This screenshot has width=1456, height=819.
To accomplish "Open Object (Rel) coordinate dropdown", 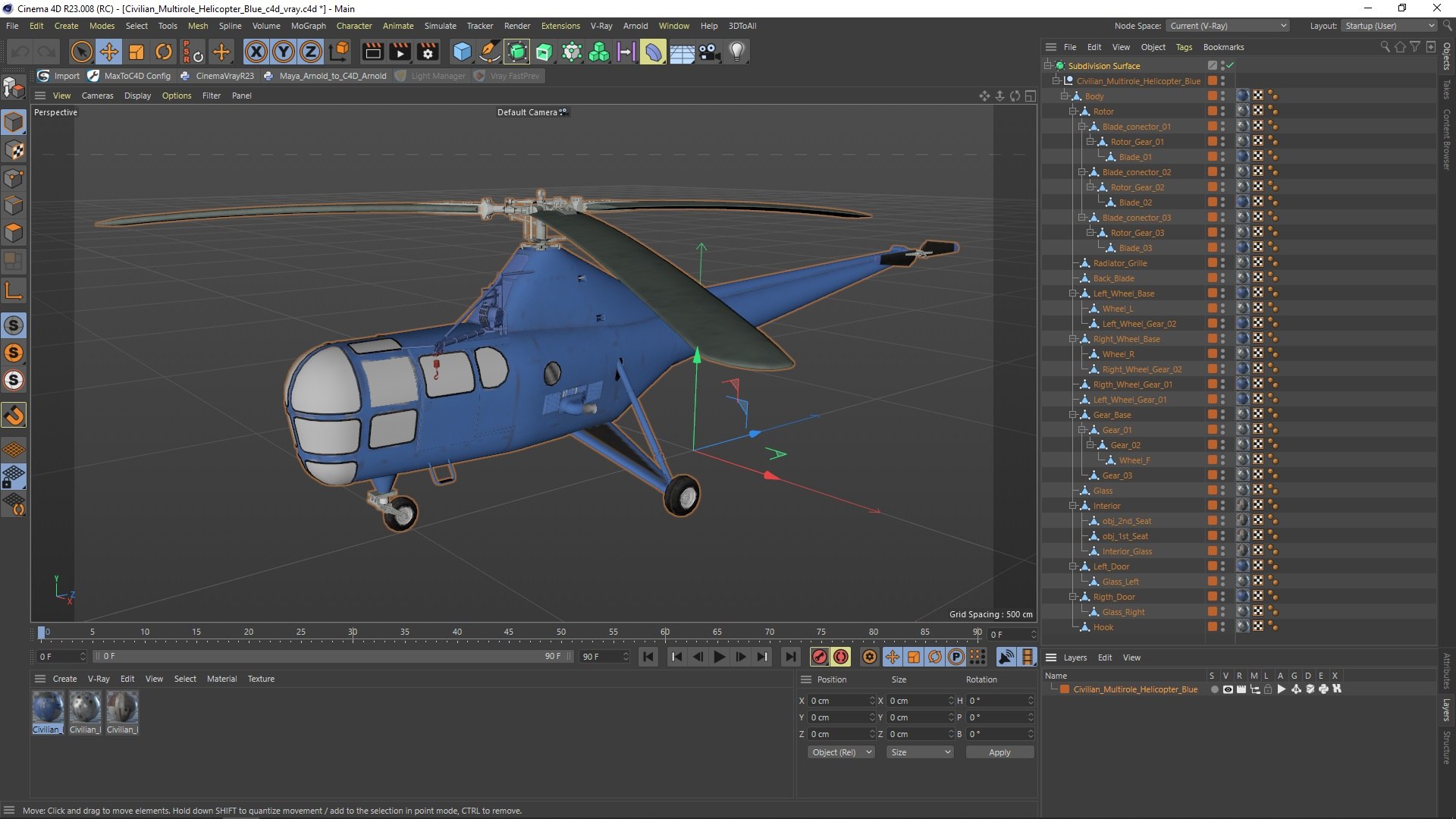I will [841, 752].
